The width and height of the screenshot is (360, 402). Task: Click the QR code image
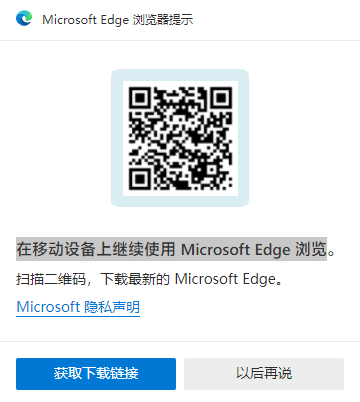coord(180,138)
